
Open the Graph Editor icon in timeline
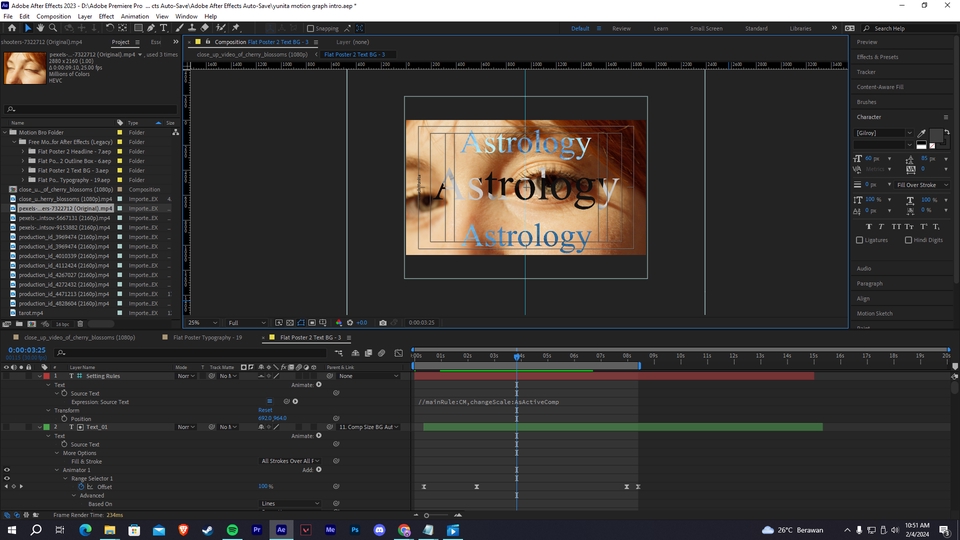(399, 353)
